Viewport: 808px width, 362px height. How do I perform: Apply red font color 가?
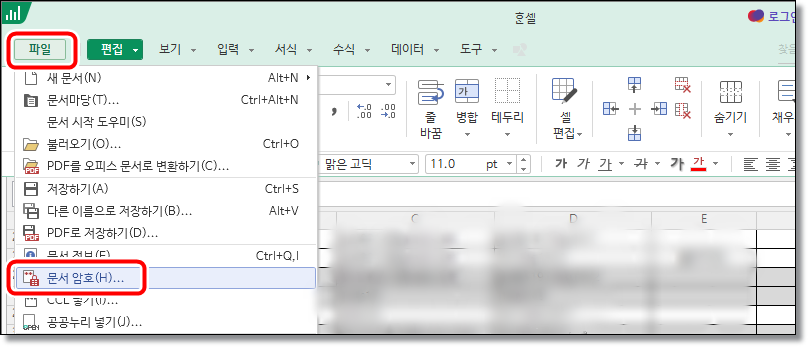pos(699,164)
